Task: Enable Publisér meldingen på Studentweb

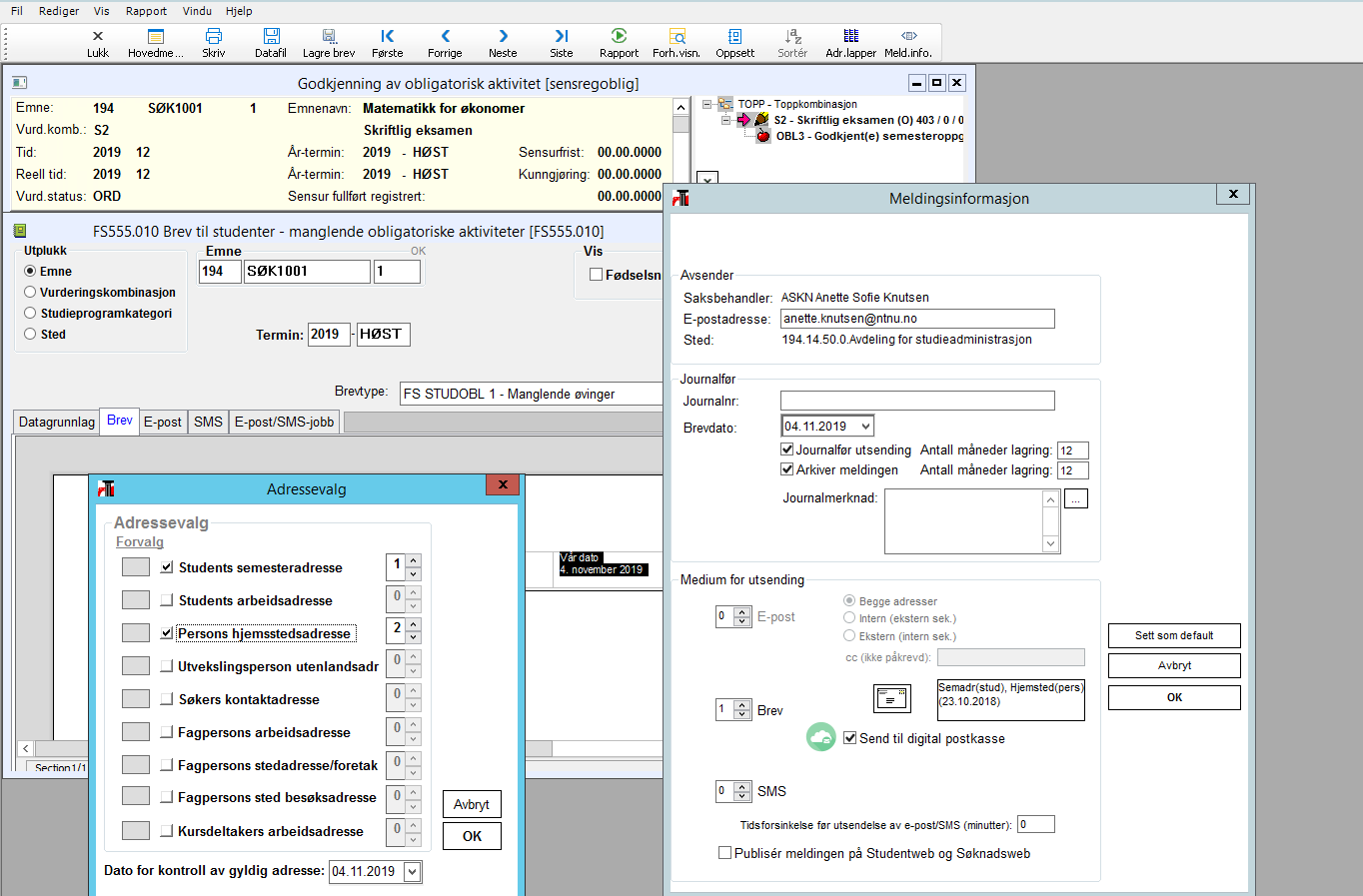Action: click(x=725, y=853)
